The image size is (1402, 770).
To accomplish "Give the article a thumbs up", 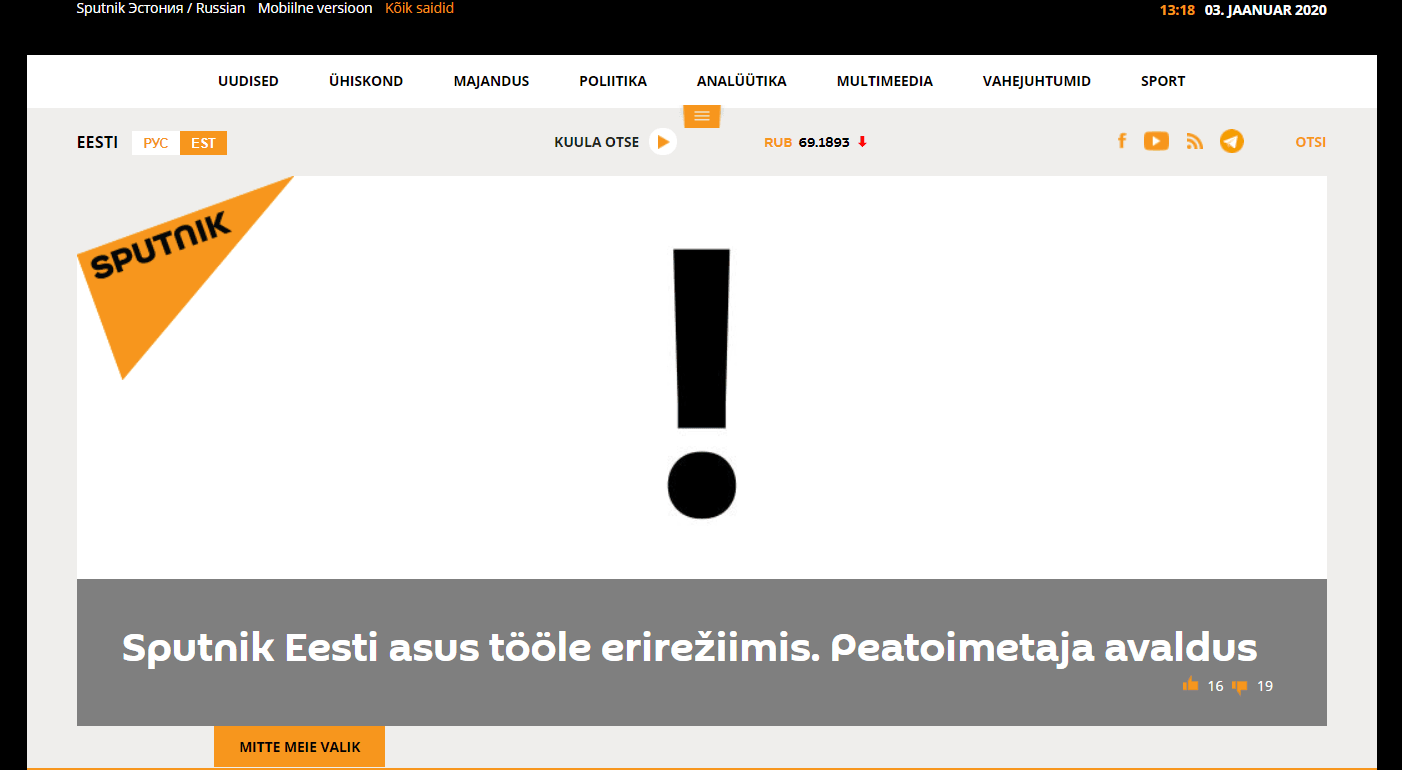I will (1190, 685).
